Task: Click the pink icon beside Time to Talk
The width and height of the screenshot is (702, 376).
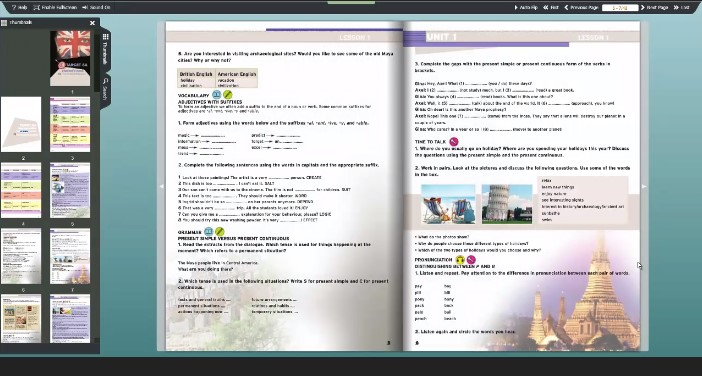Action: (454, 142)
